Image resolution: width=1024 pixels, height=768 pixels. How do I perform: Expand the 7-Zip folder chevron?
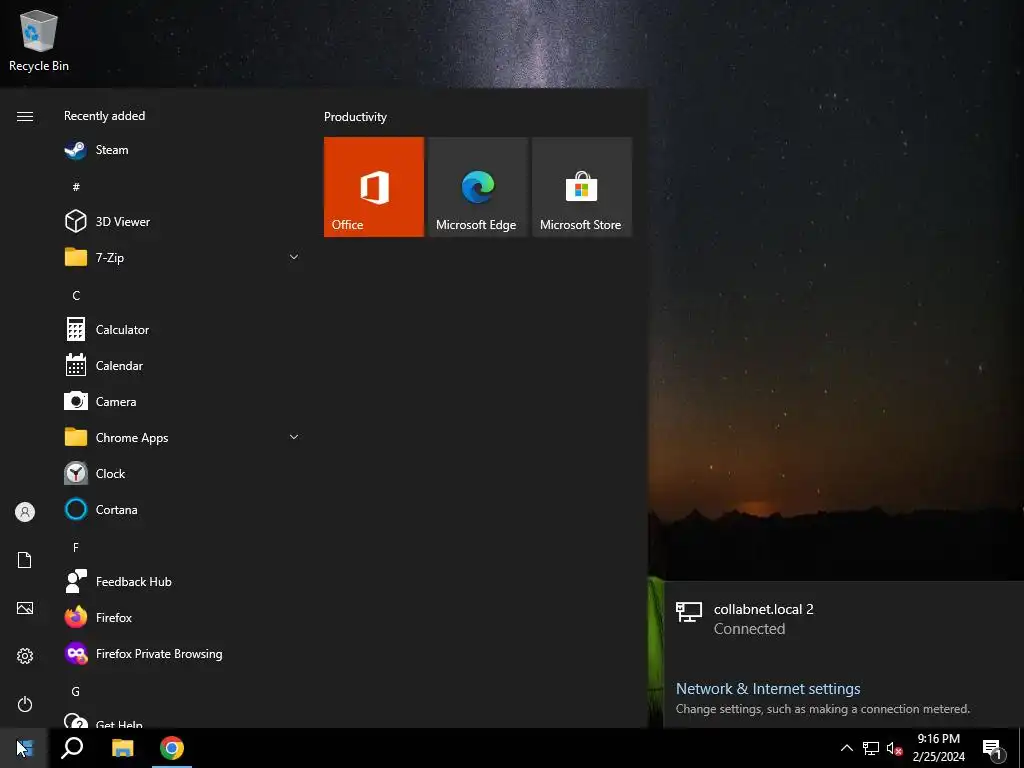click(x=294, y=257)
